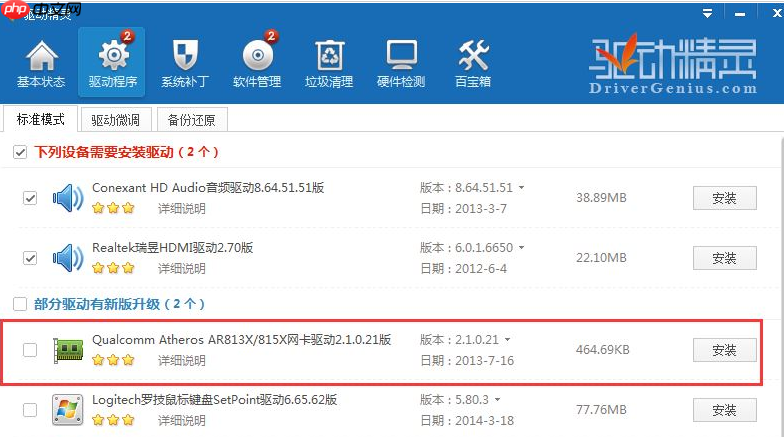Expand version dropdown for 5.80.3
The height and width of the screenshot is (437, 784).
498,400
